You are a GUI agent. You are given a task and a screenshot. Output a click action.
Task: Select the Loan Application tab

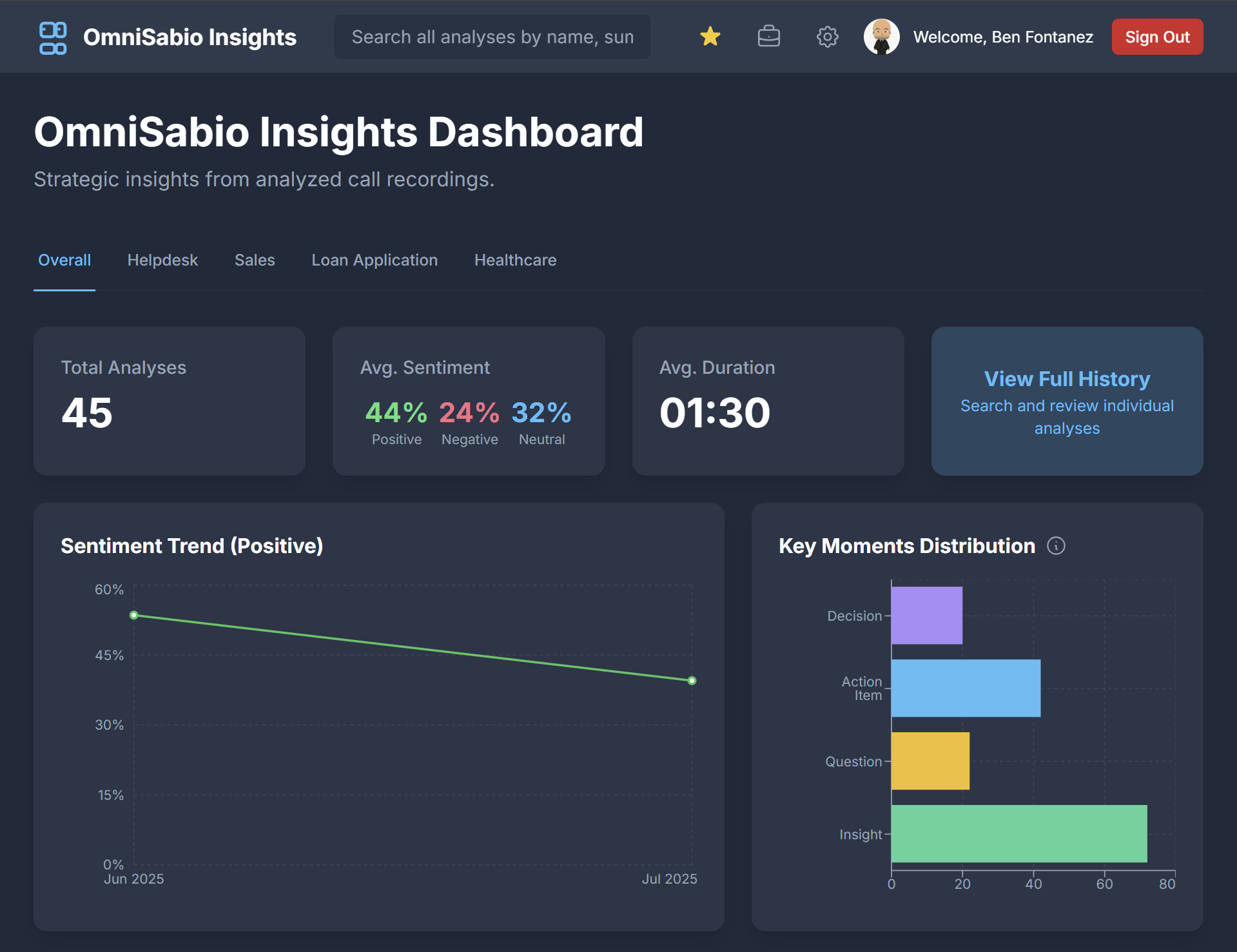tap(375, 260)
